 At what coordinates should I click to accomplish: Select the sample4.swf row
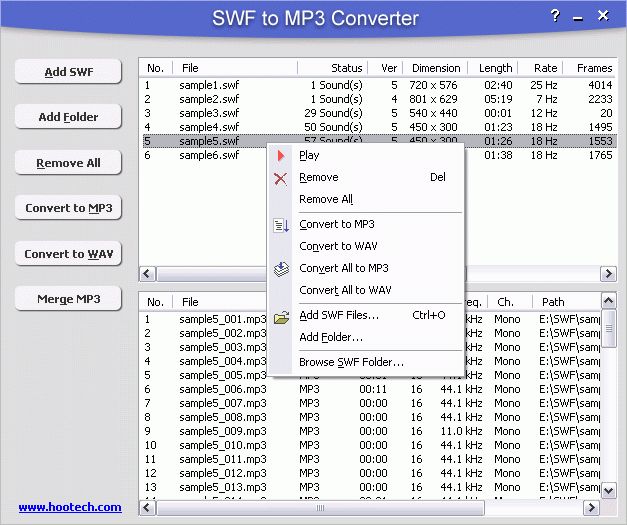click(378, 127)
